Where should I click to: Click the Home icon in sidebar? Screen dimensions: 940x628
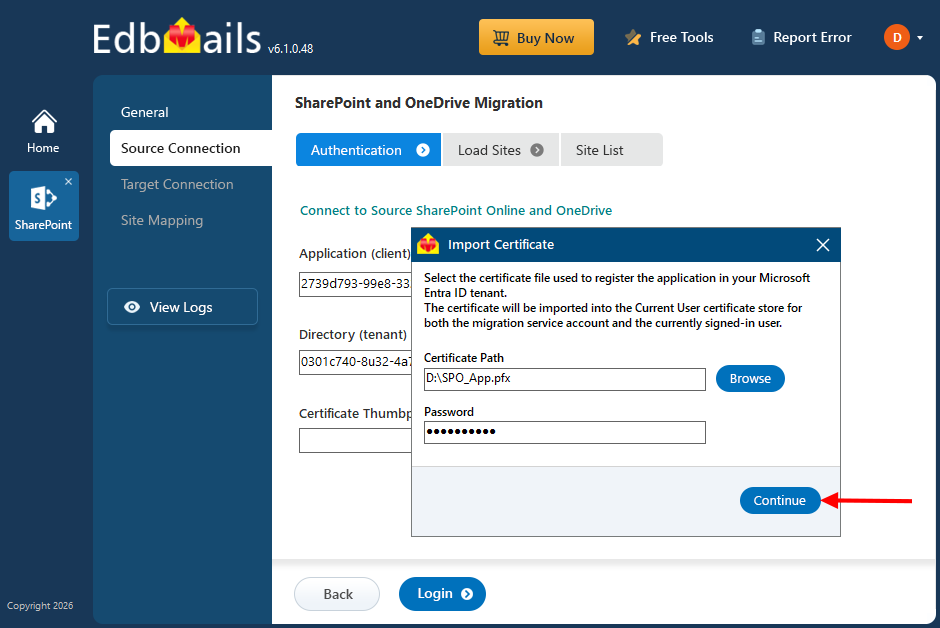[x=43, y=122]
